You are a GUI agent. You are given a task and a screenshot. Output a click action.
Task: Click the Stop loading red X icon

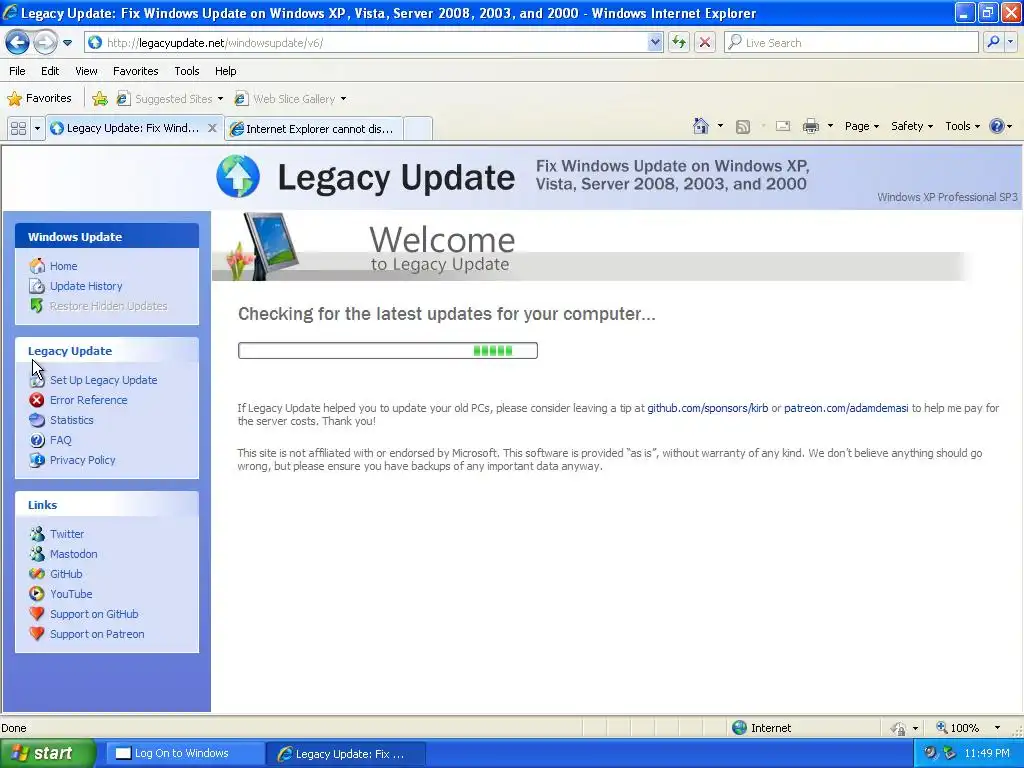coord(705,42)
